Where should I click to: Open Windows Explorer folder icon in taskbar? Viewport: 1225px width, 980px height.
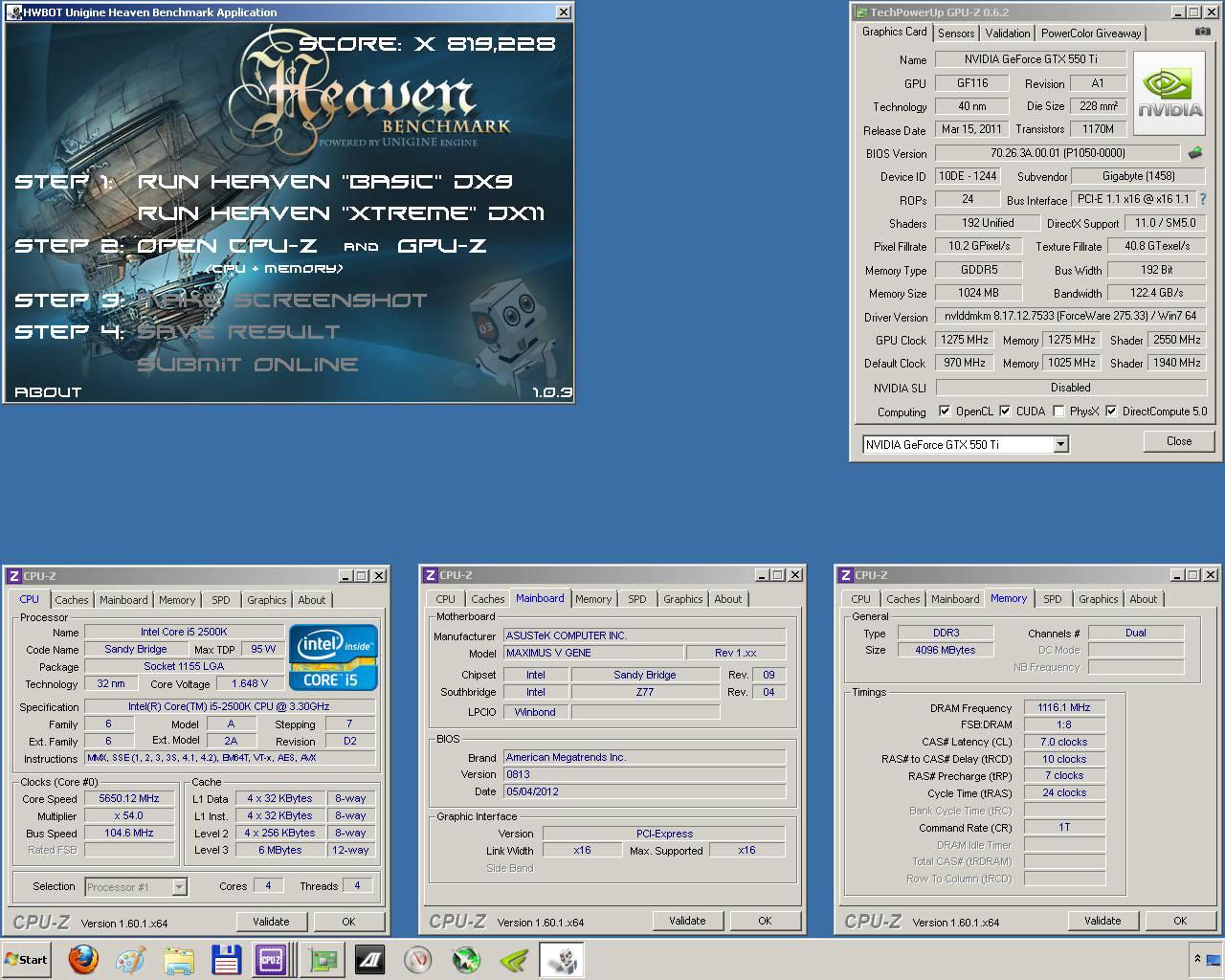[x=179, y=959]
